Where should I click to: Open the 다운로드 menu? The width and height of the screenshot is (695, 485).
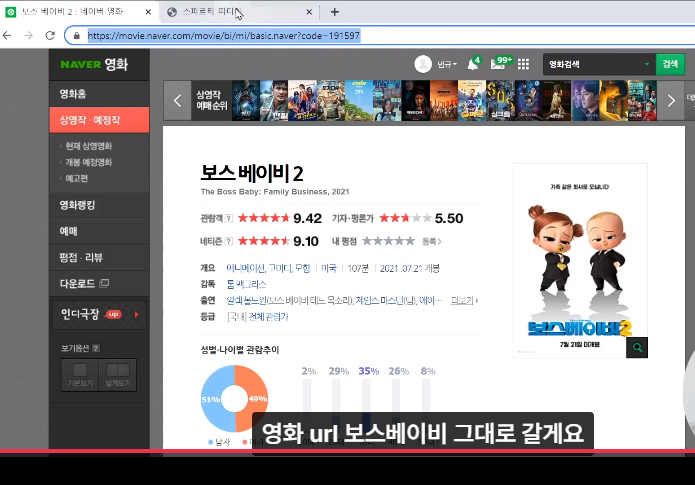click(x=99, y=283)
